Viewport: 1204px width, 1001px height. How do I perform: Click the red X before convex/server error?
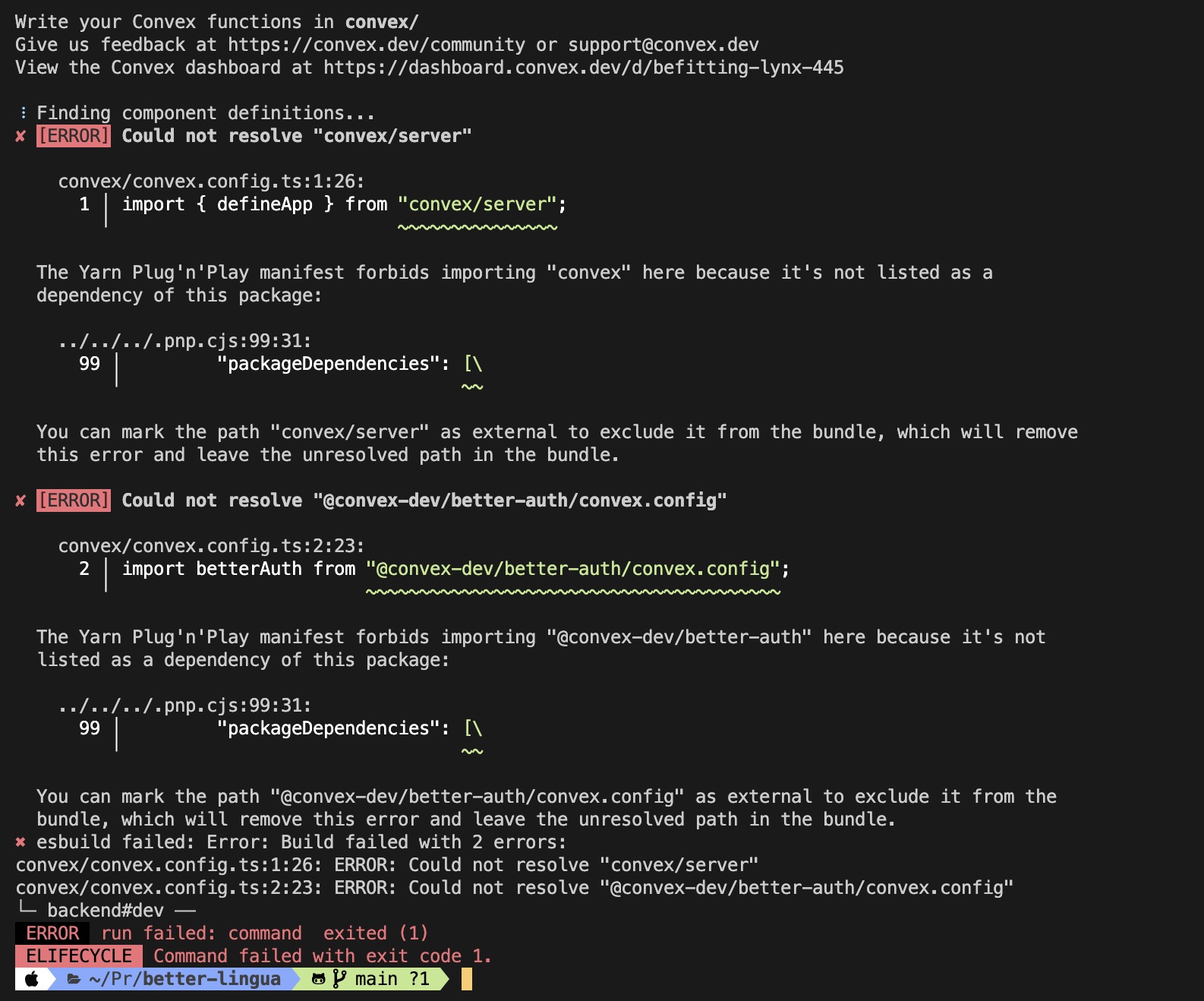(20, 136)
